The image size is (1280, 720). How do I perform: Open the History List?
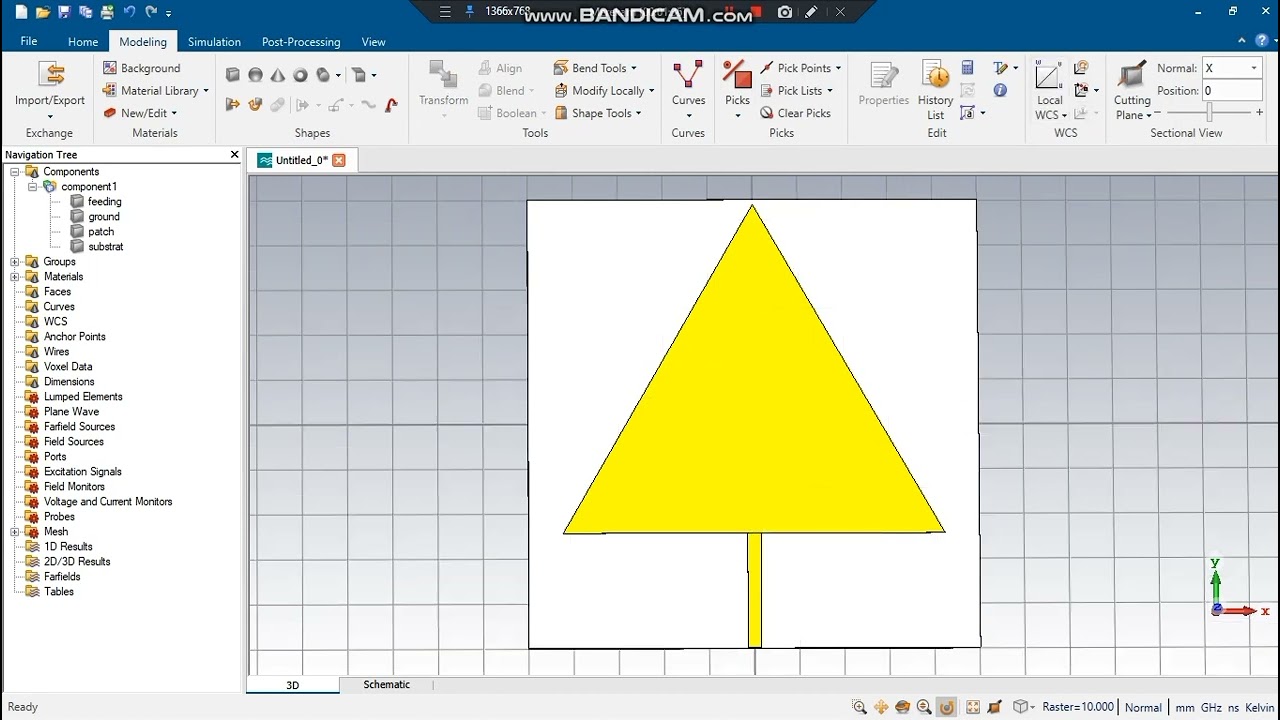[x=936, y=90]
